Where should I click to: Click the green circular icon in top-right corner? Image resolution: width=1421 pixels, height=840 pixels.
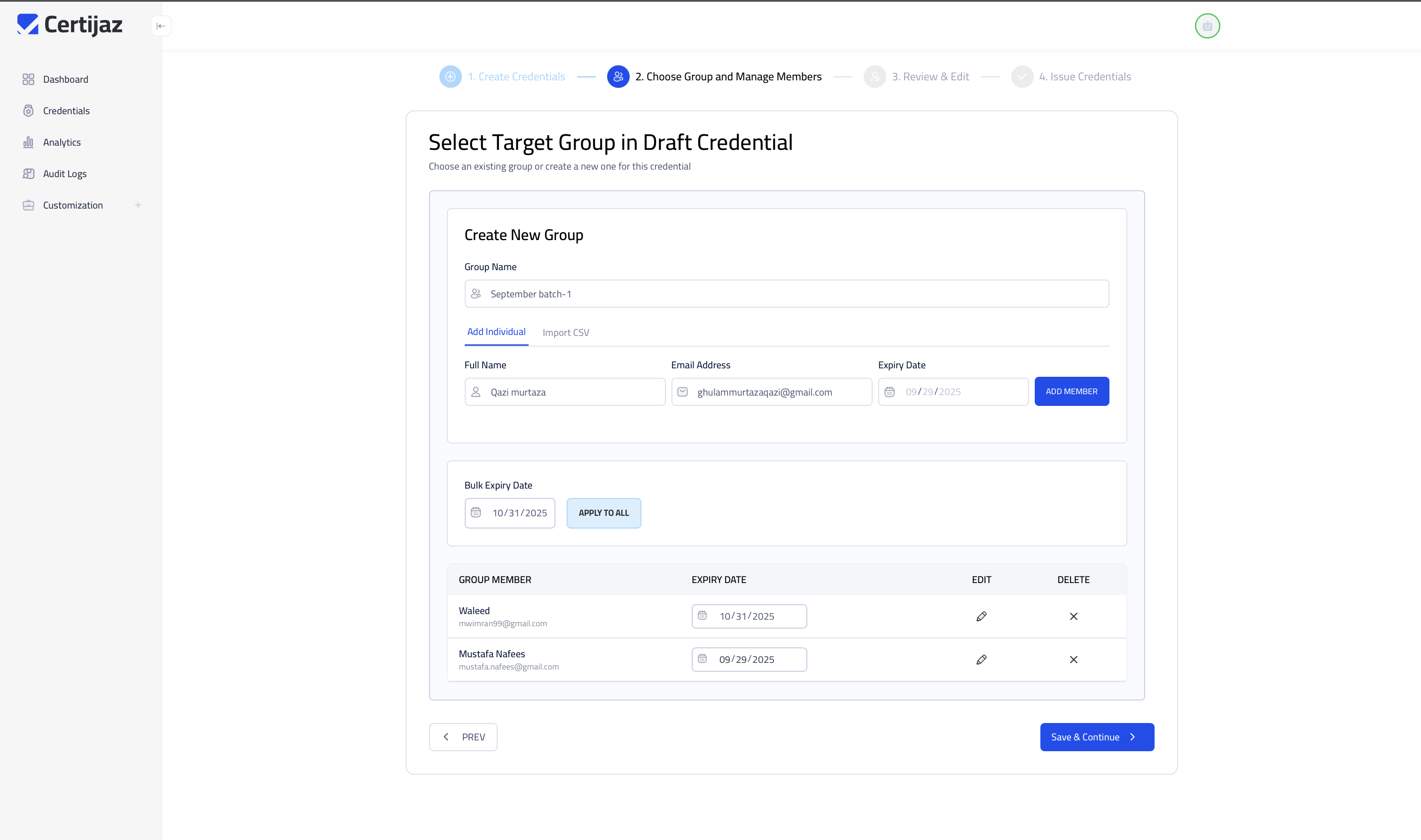1207,26
